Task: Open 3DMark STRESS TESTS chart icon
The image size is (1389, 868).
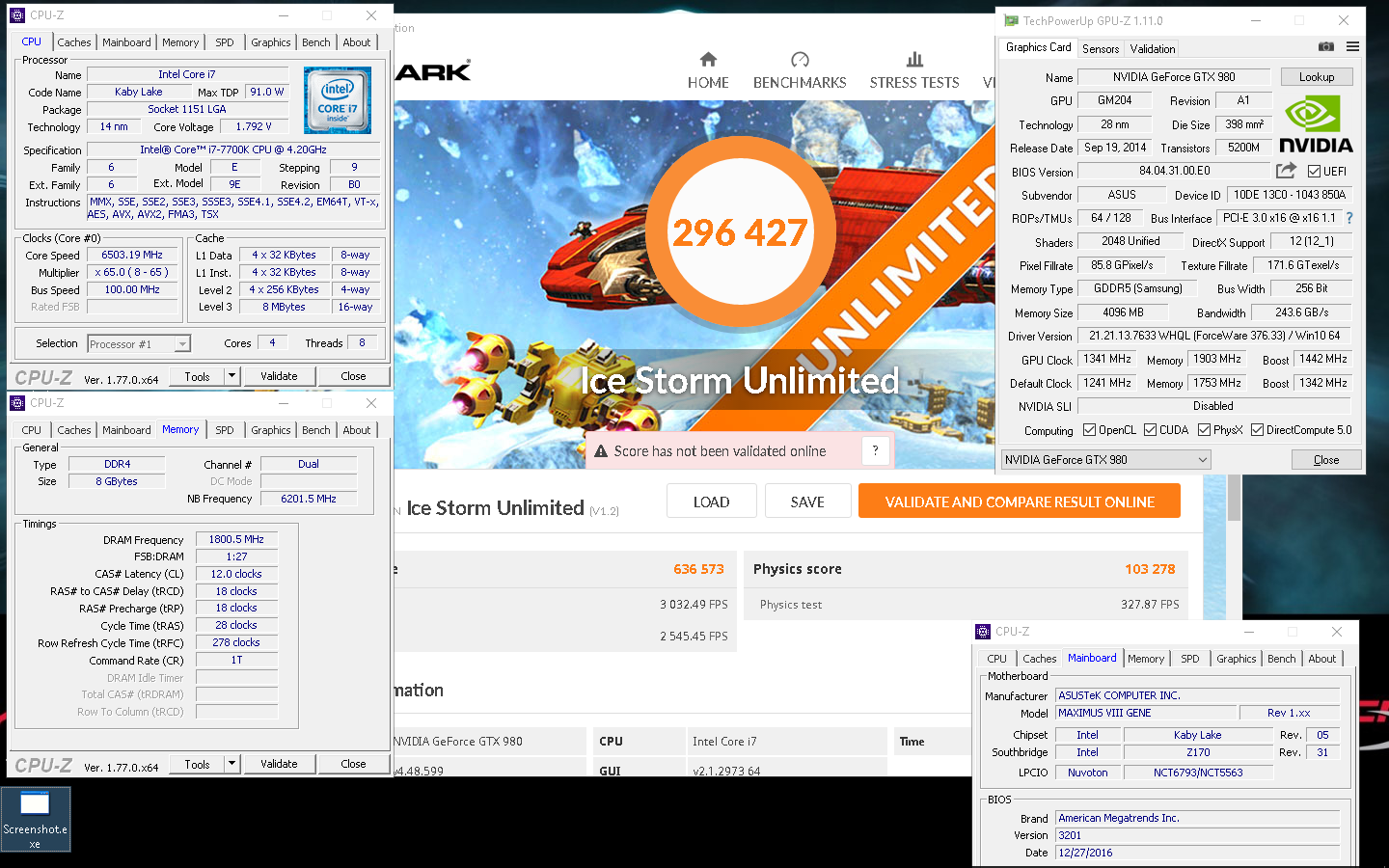Action: click(914, 60)
